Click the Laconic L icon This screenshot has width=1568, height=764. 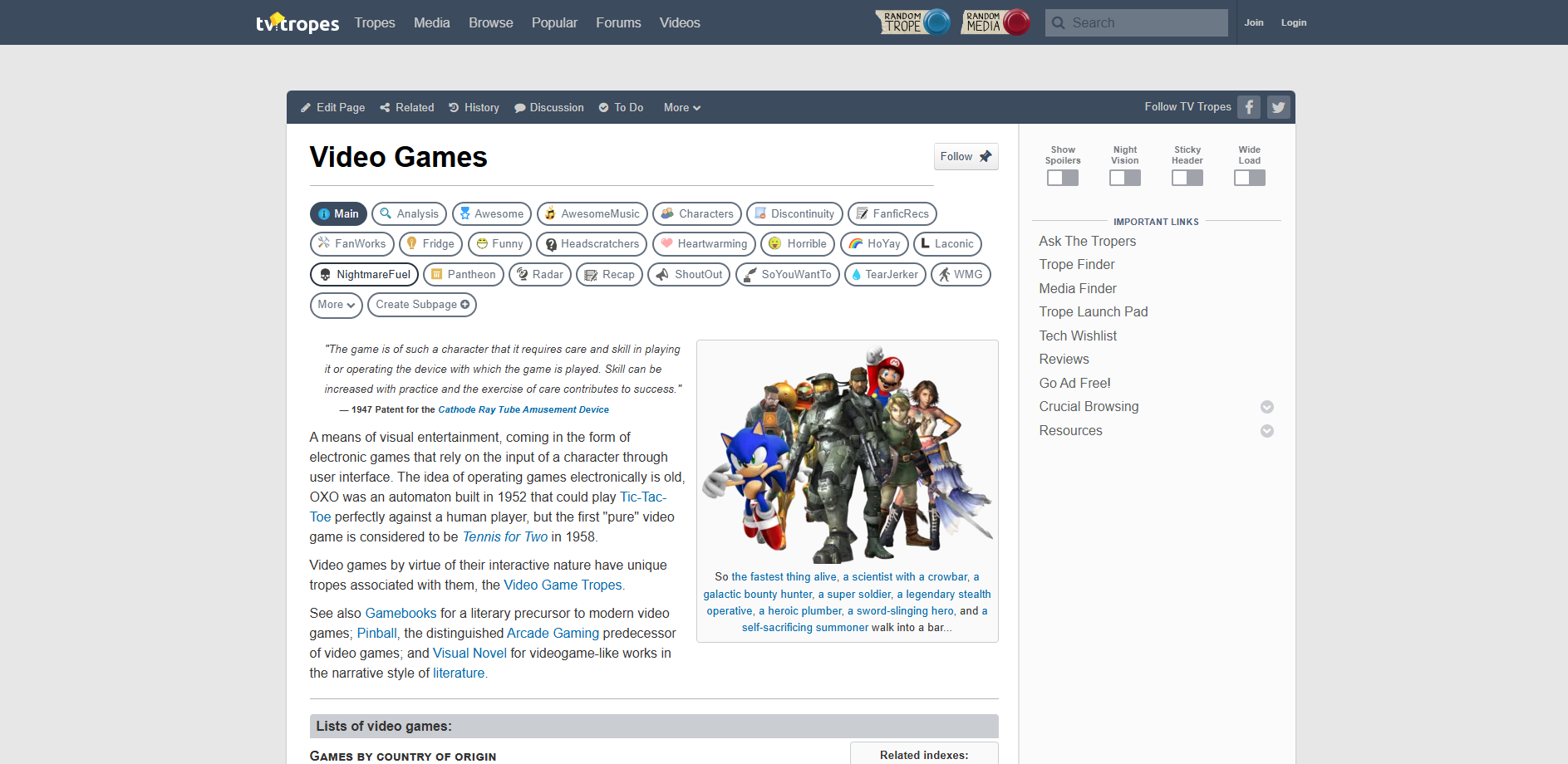[x=925, y=243]
